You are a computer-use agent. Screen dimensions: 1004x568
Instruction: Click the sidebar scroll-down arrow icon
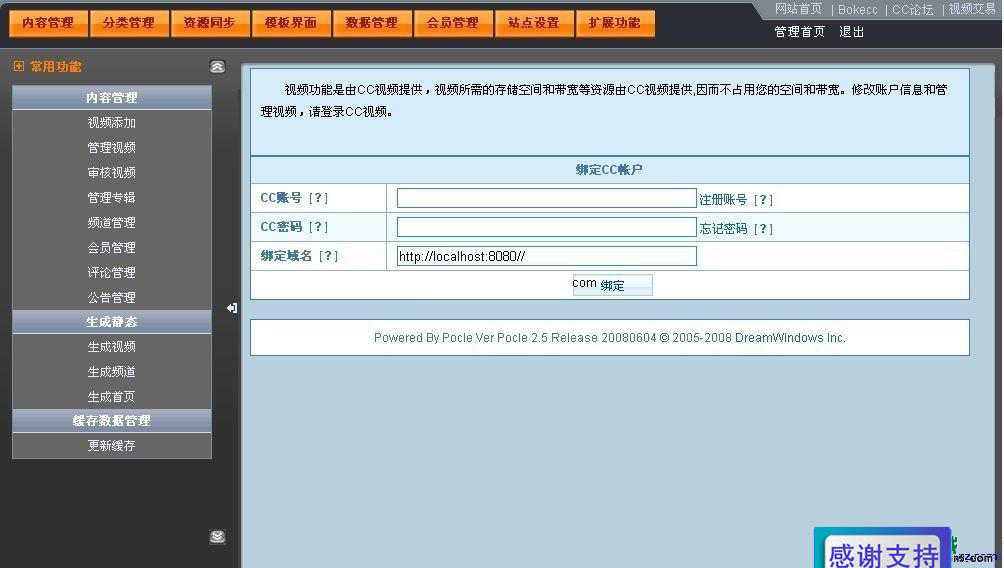click(218, 537)
